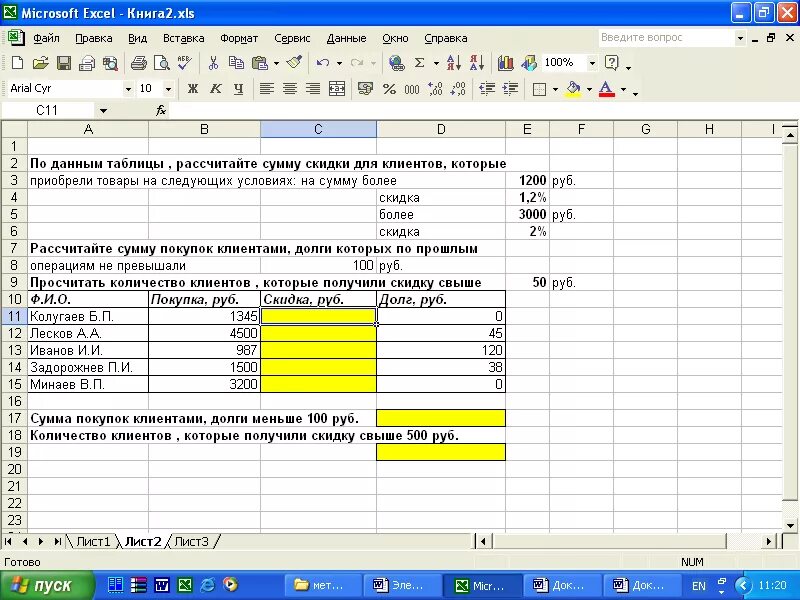Insert AutoSum with the sigma icon
The image size is (800, 600).
point(419,63)
